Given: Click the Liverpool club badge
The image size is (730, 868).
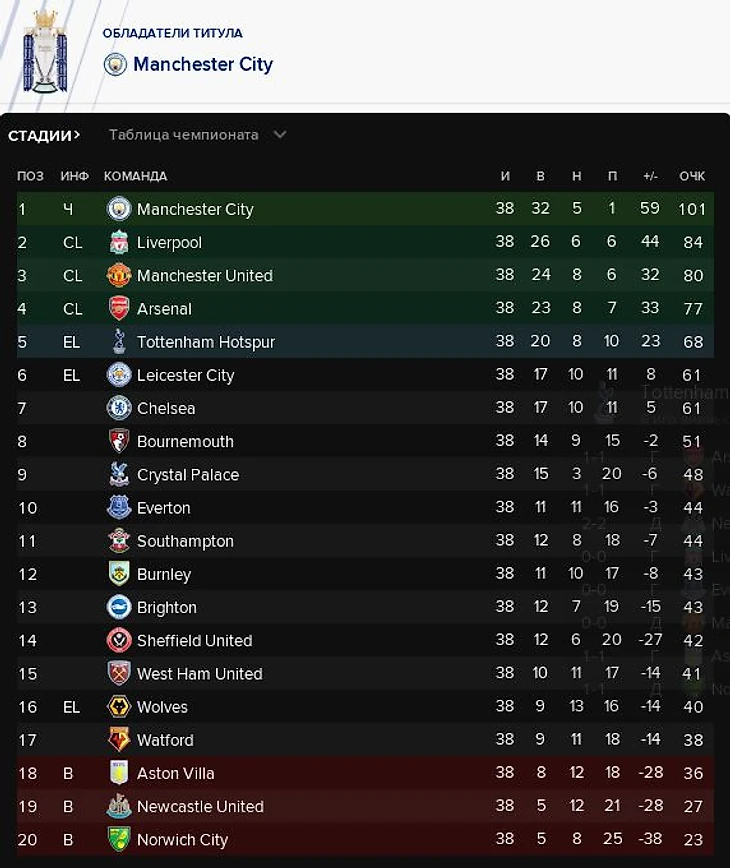Looking at the screenshot, I should click(119, 242).
